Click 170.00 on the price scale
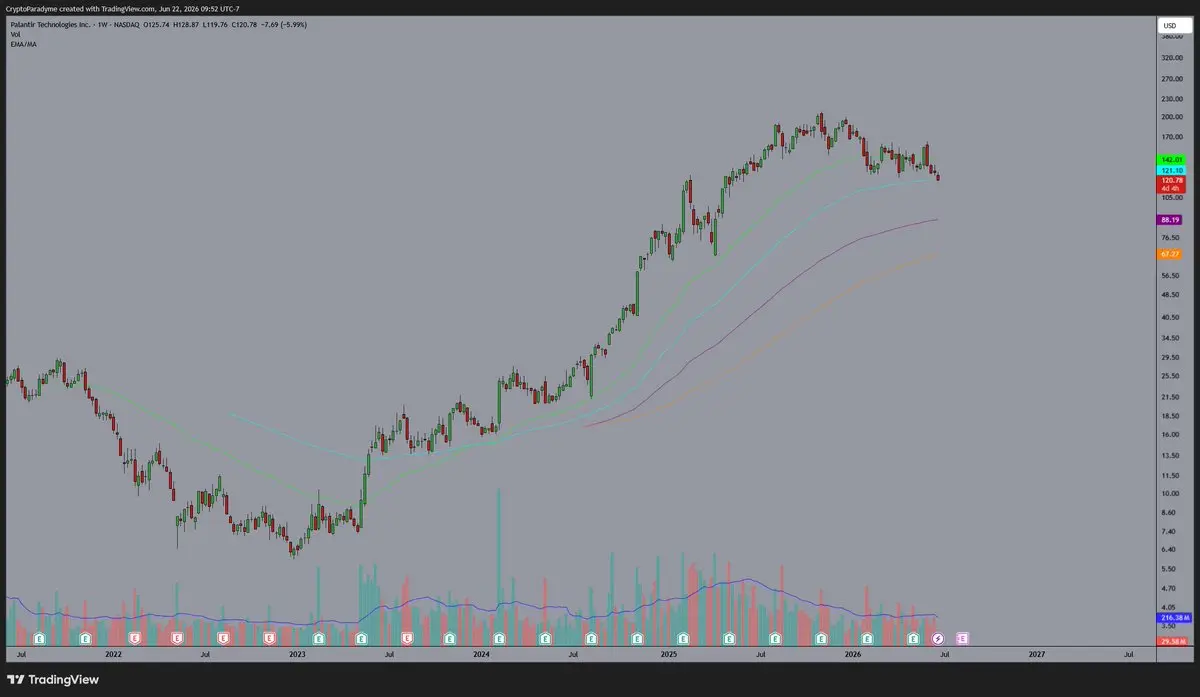 coord(1171,137)
